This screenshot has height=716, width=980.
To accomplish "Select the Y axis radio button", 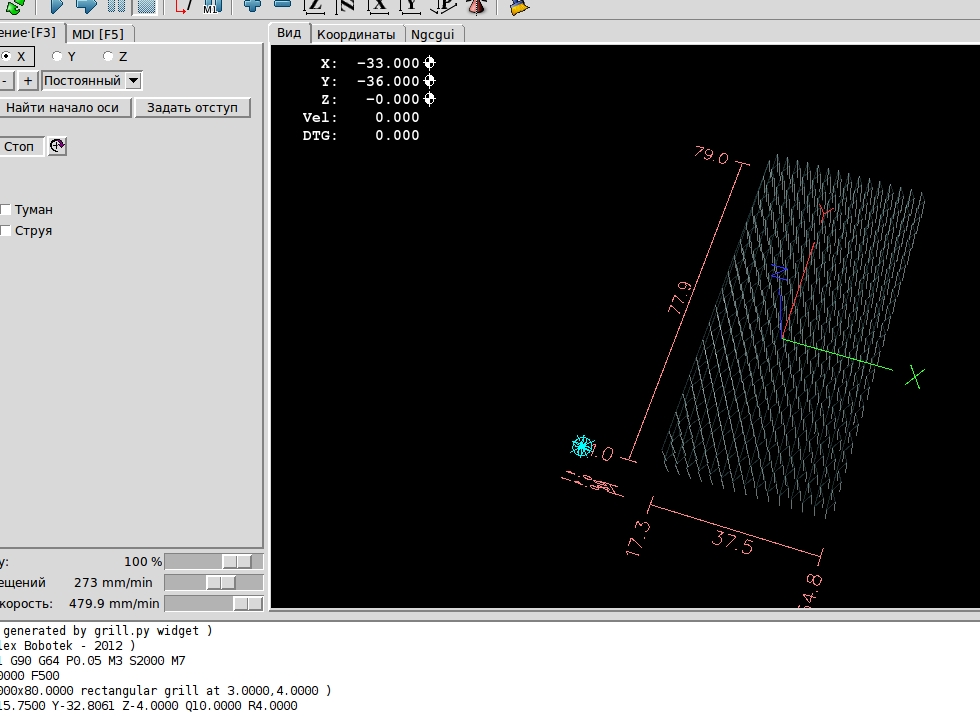I will click(58, 57).
